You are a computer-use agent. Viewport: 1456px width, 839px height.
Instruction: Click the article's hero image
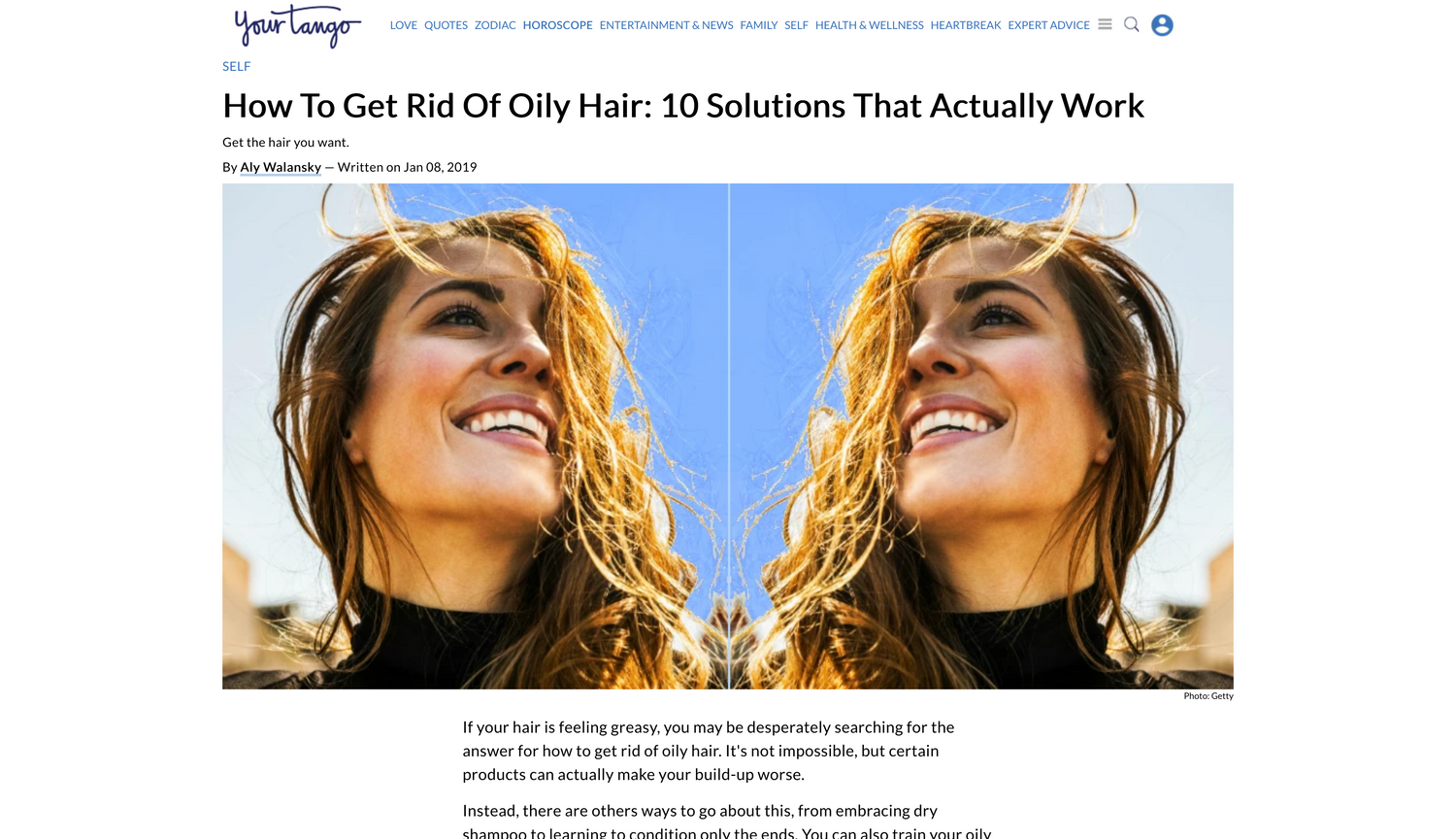click(728, 436)
